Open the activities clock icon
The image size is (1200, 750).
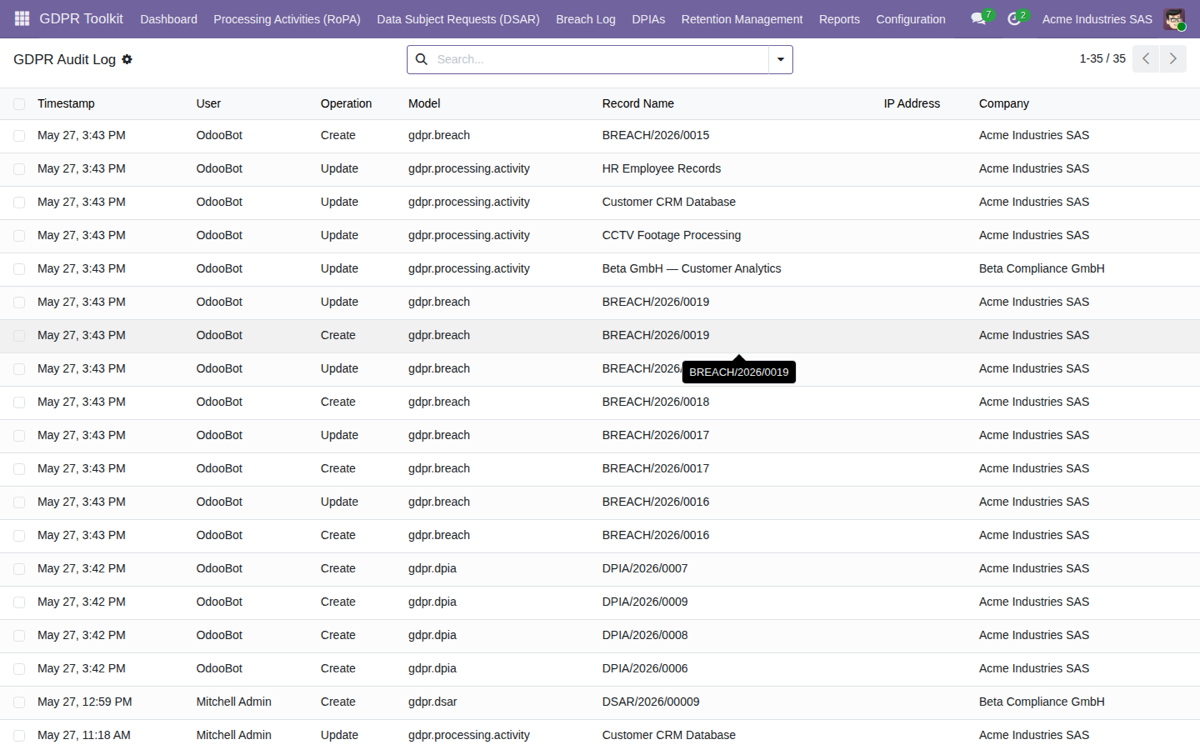(x=1016, y=19)
